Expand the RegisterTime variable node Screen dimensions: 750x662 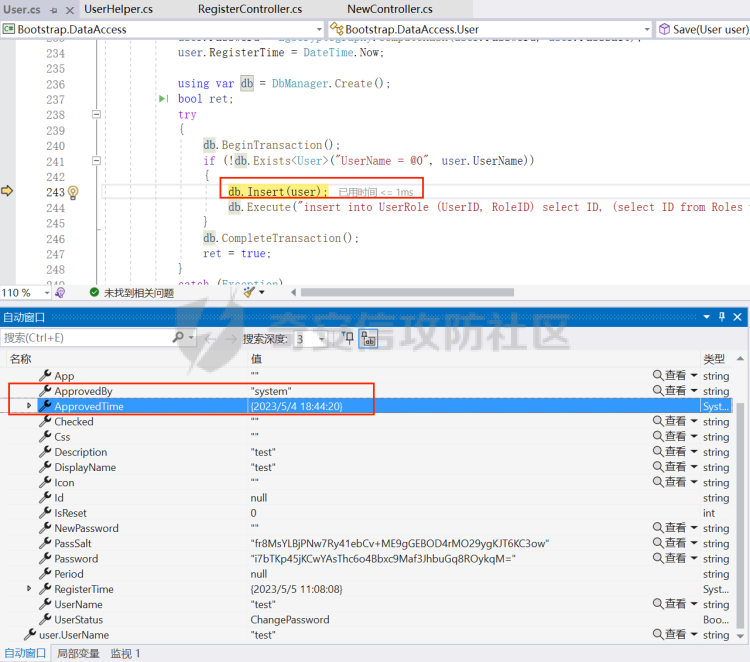pyautogui.click(x=29, y=589)
